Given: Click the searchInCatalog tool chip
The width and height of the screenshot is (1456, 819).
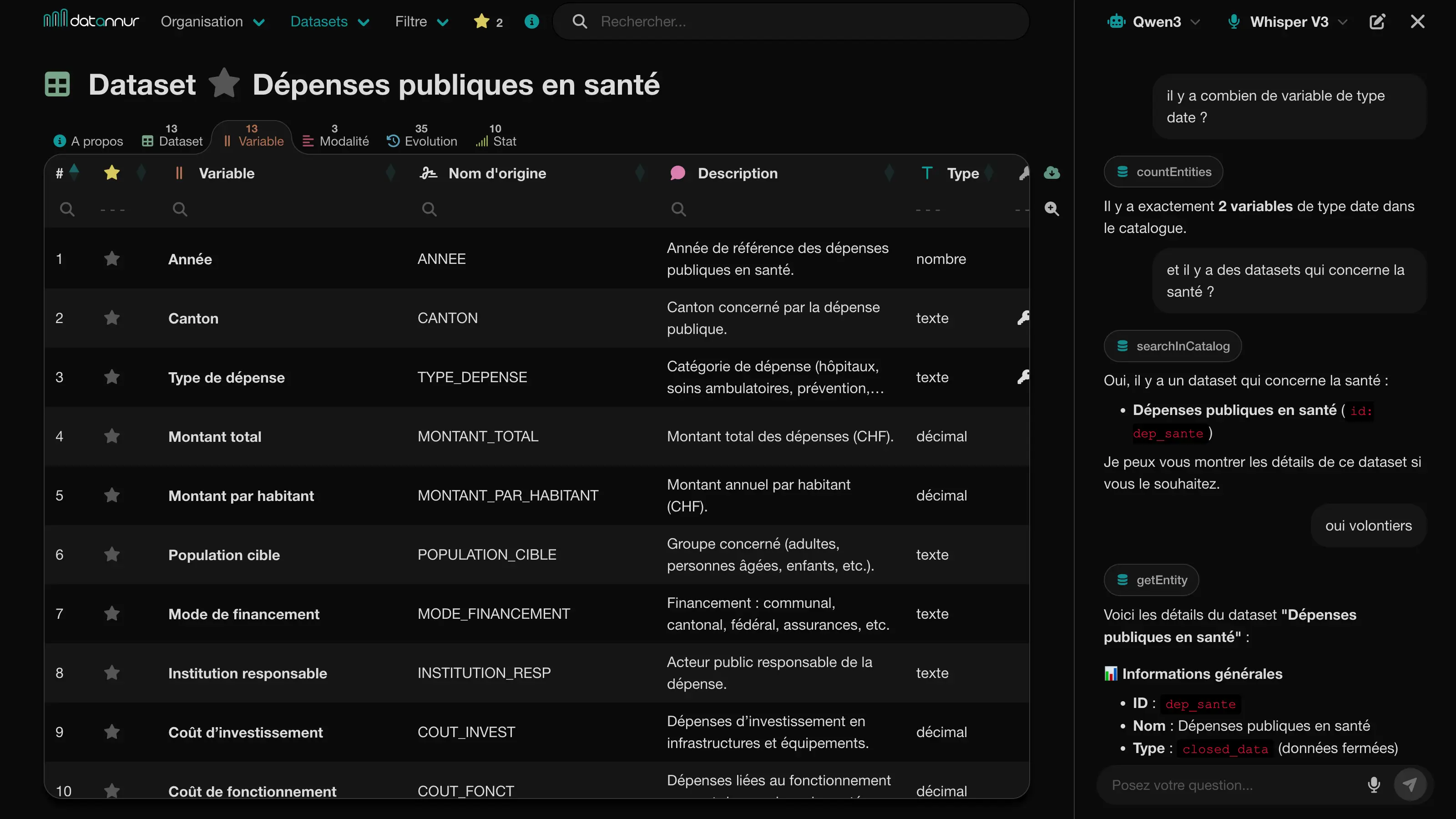Looking at the screenshot, I should point(1172,346).
